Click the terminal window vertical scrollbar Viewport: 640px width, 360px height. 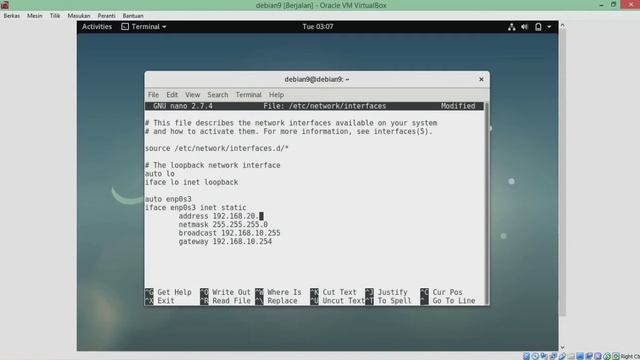tap(487, 203)
